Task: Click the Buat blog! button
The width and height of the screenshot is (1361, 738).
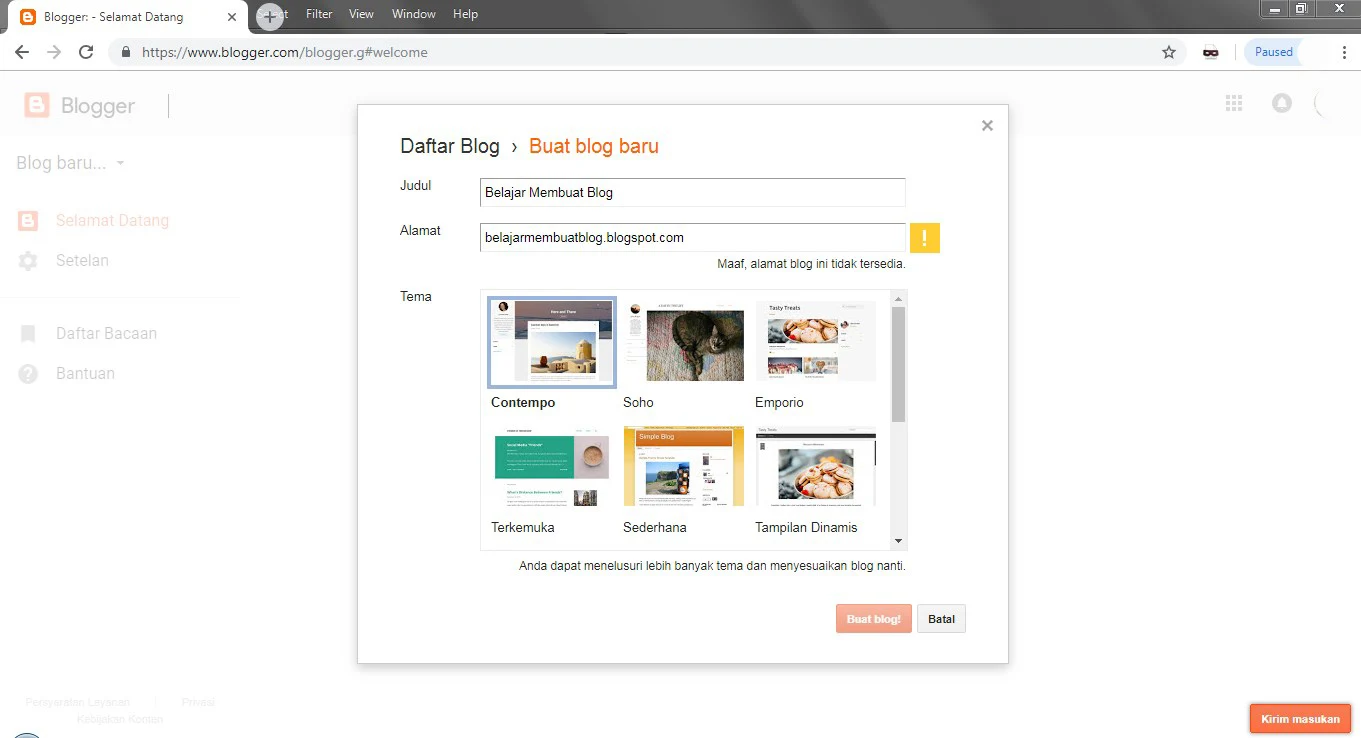Action: [874, 619]
